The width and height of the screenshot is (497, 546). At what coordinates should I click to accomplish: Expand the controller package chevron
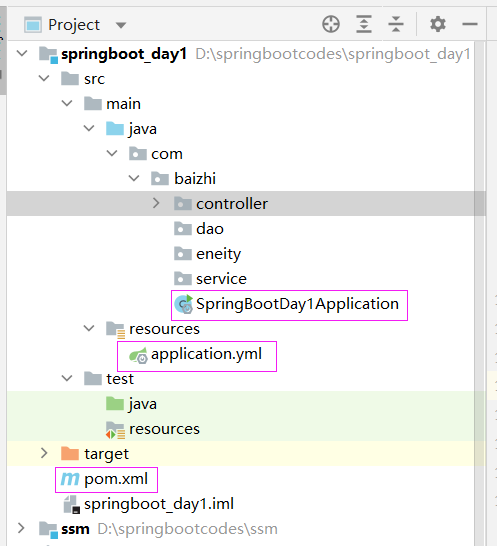tap(156, 203)
